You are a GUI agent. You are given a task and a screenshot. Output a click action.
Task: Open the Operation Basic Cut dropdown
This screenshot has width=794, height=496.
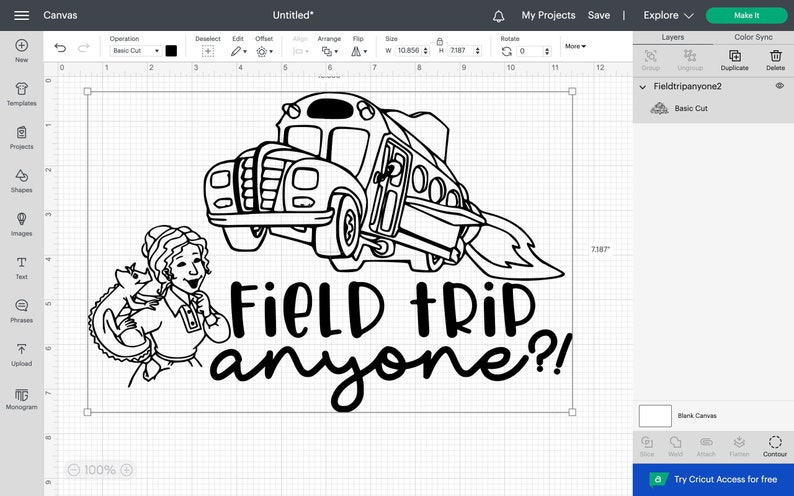136,51
